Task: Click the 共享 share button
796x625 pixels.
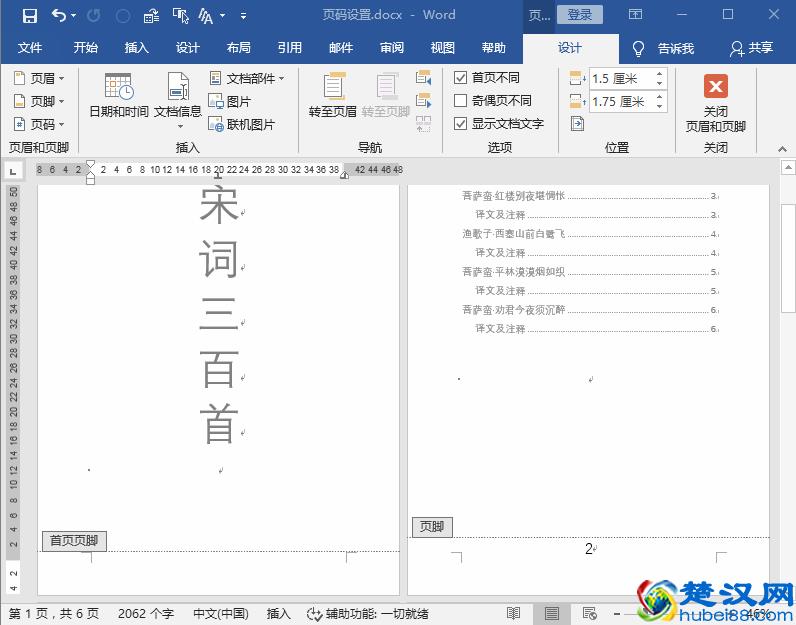Action: tap(751, 48)
